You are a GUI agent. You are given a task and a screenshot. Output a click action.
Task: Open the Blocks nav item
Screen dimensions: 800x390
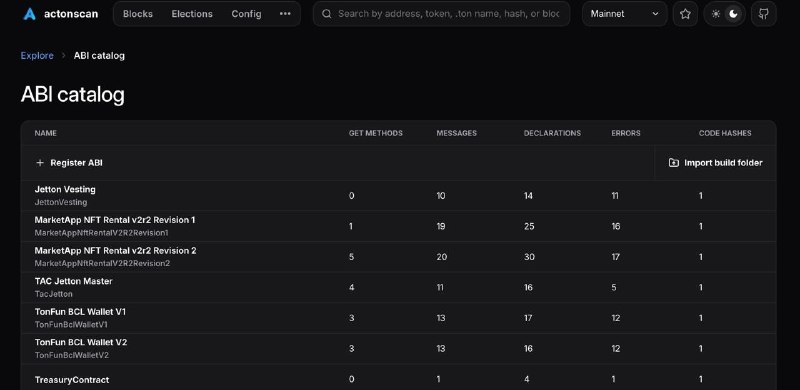138,14
